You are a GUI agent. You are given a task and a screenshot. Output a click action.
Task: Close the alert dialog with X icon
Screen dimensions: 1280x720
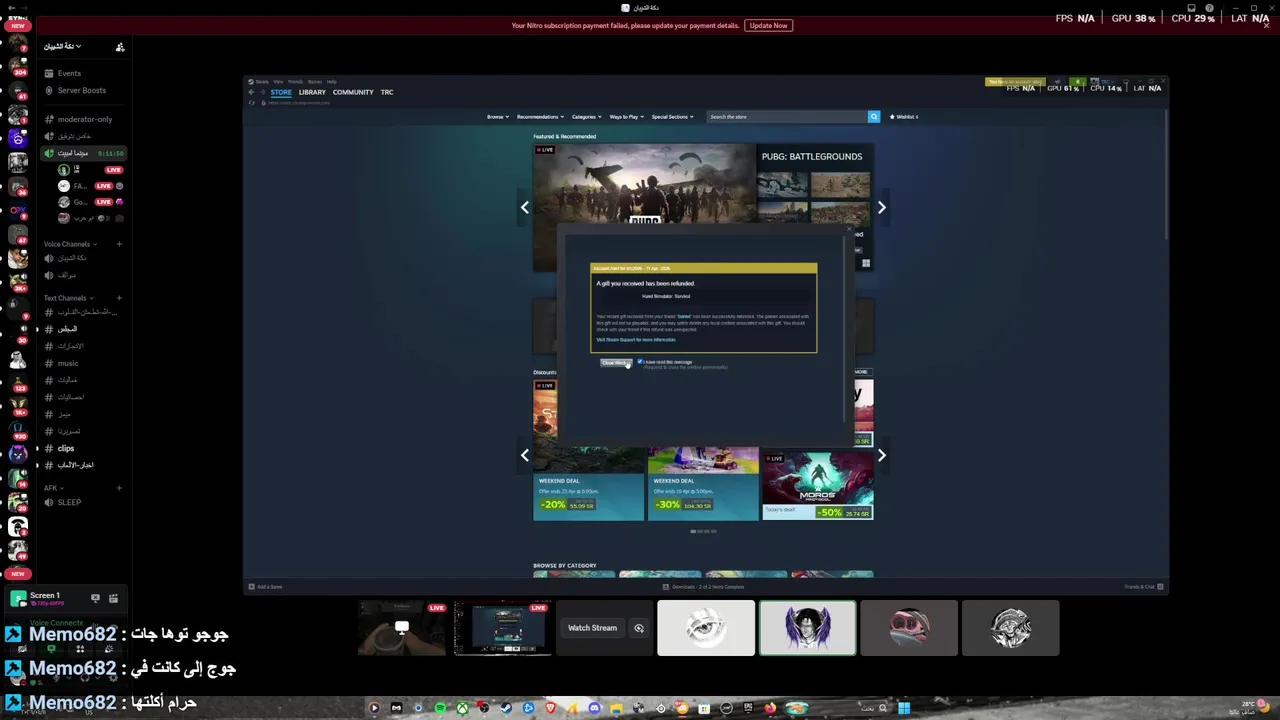pyautogui.click(x=849, y=230)
